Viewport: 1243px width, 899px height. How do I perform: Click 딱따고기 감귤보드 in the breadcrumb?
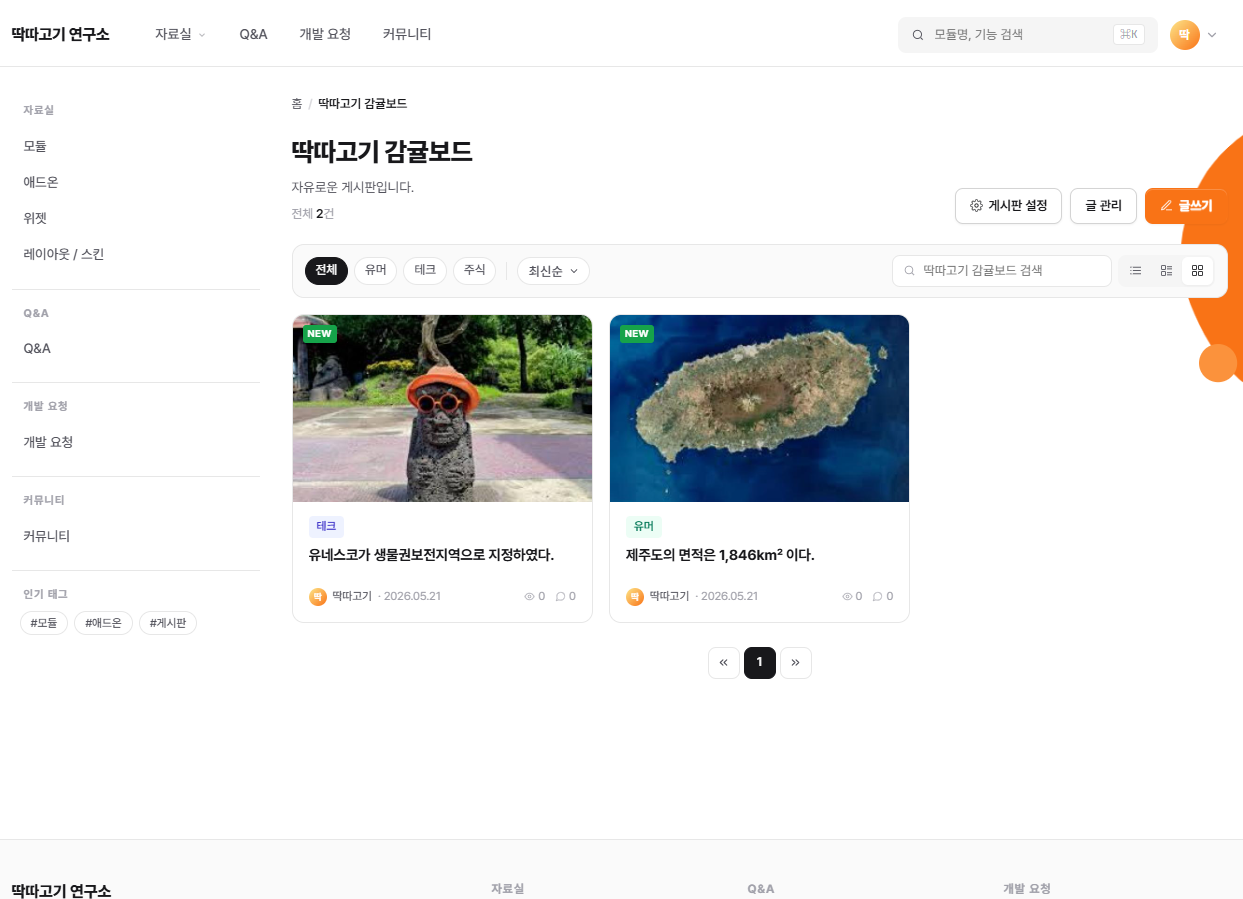[x=362, y=104]
